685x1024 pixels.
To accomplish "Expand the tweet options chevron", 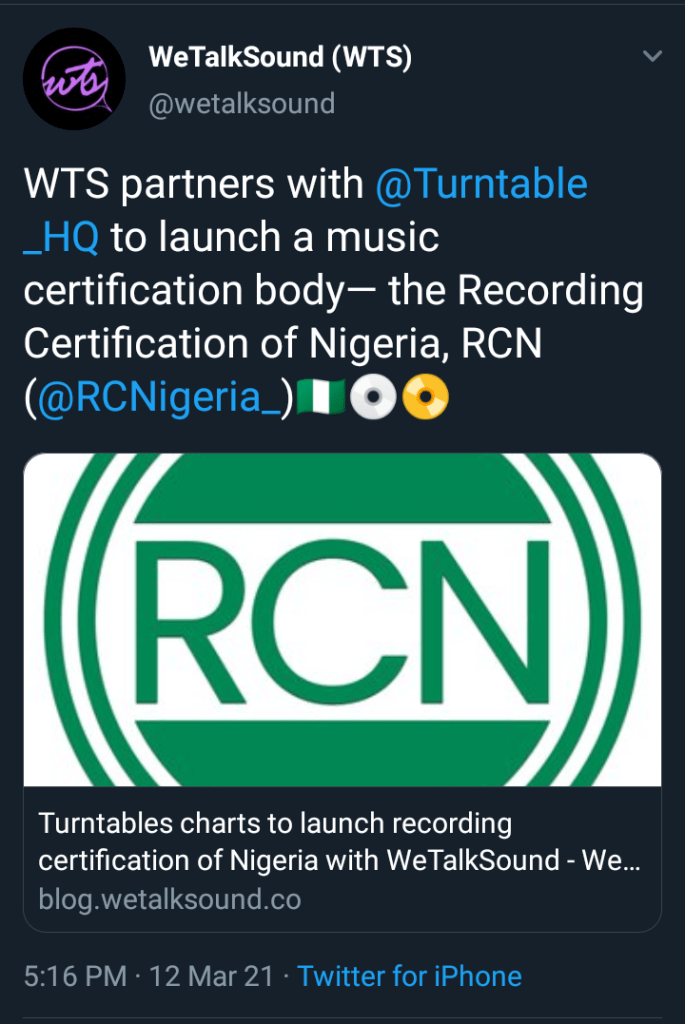I will (652, 57).
